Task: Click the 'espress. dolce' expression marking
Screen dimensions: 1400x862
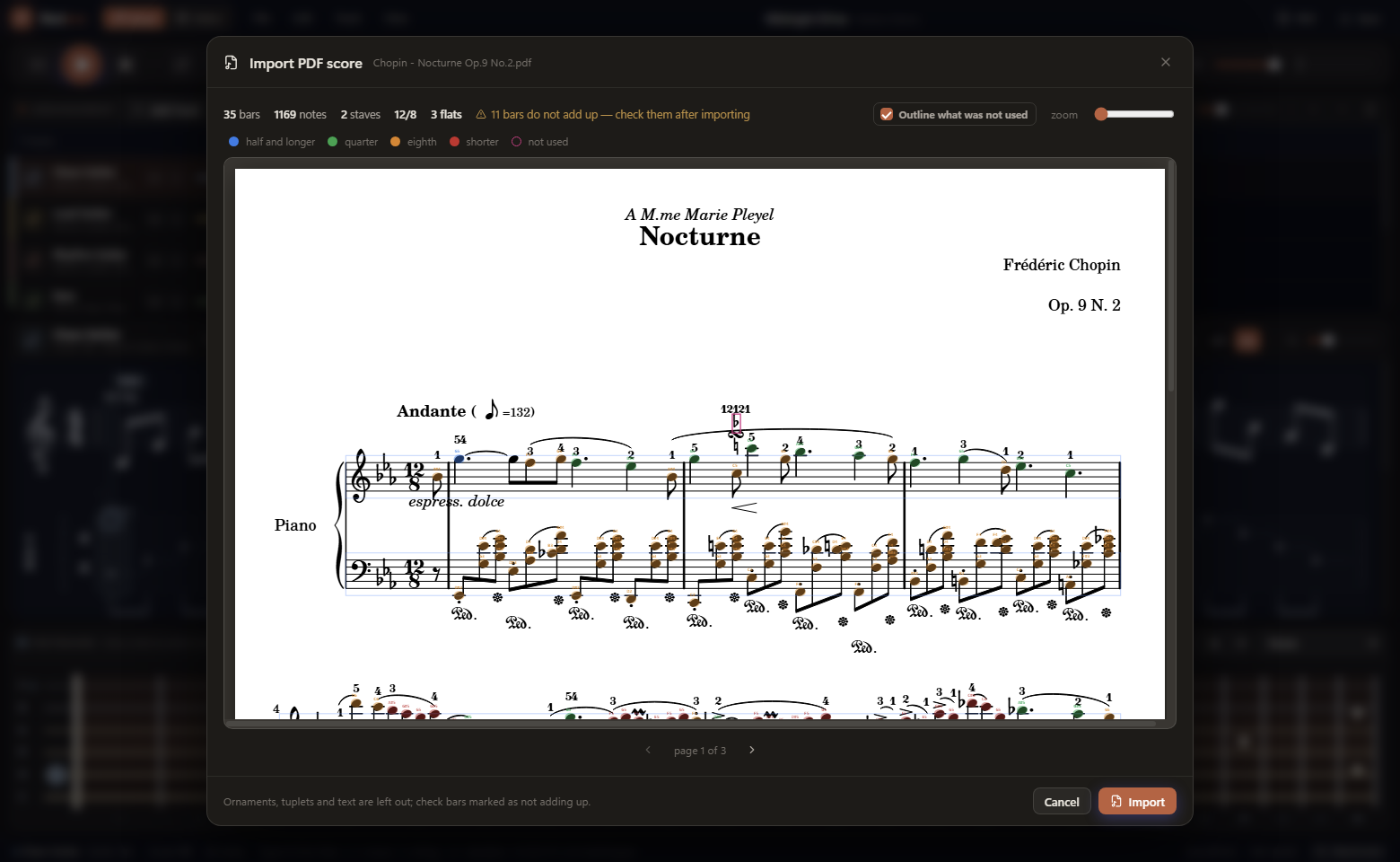Action: 456,502
